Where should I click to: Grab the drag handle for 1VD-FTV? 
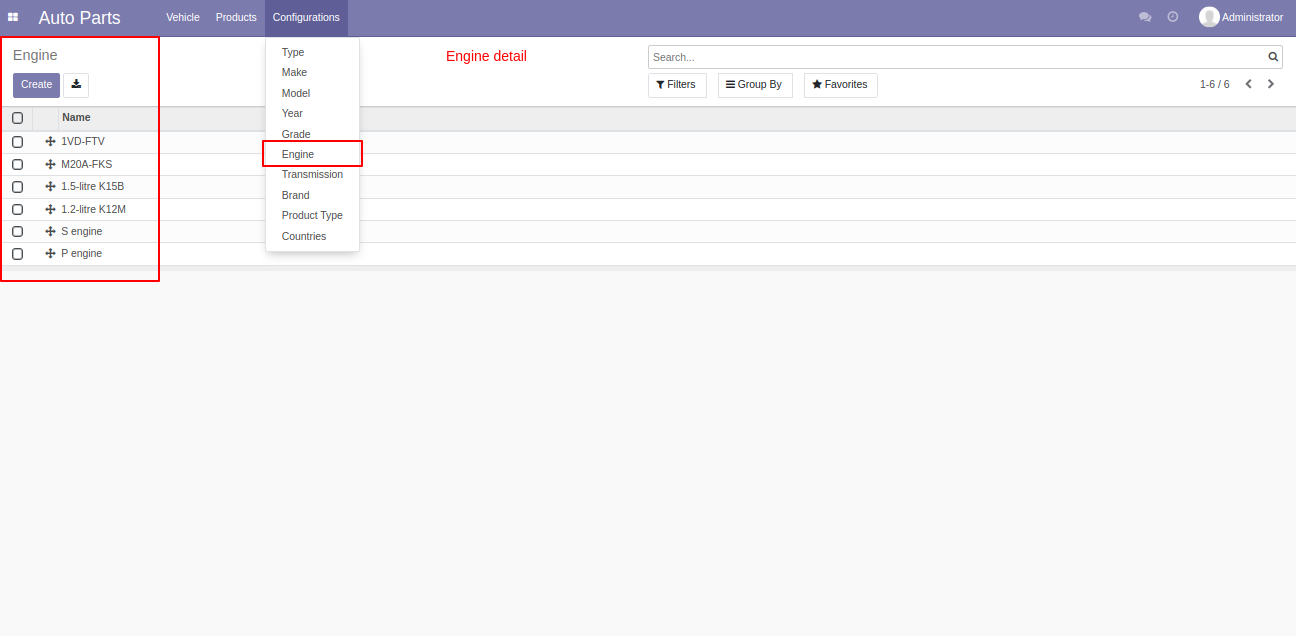coord(50,142)
